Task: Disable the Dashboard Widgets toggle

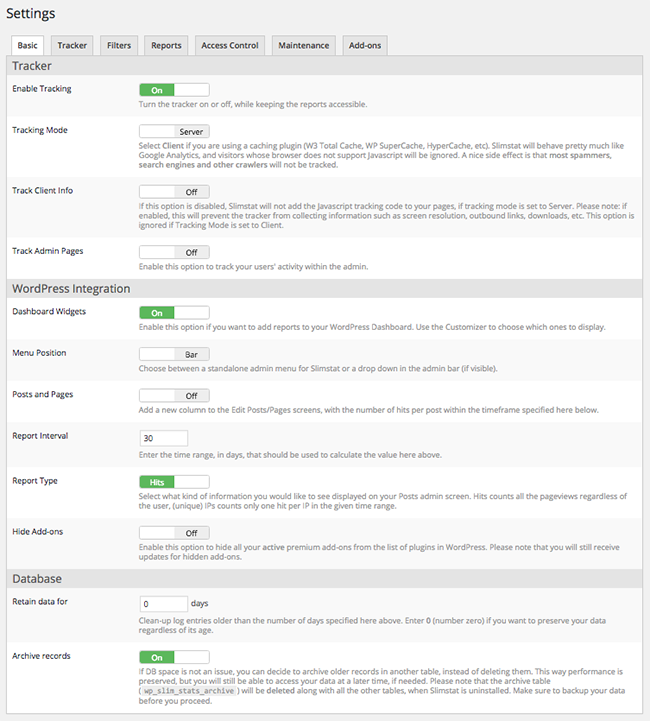Action: pyautogui.click(x=174, y=312)
